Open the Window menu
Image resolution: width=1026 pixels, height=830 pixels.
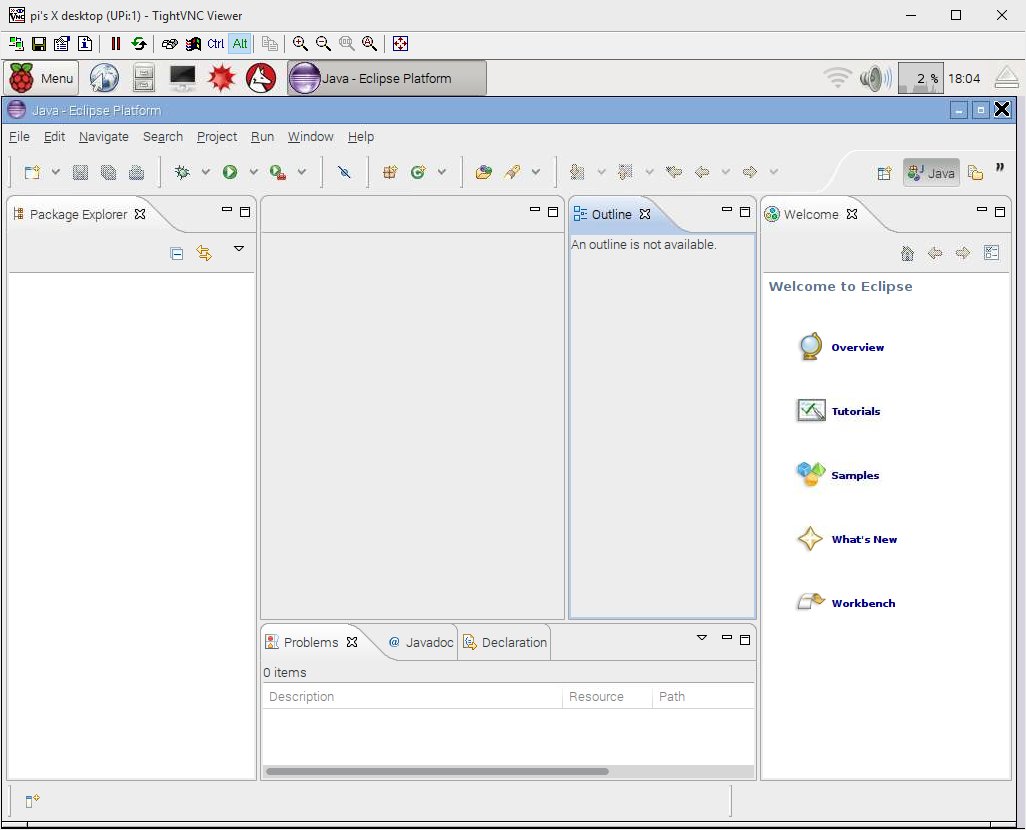311,136
